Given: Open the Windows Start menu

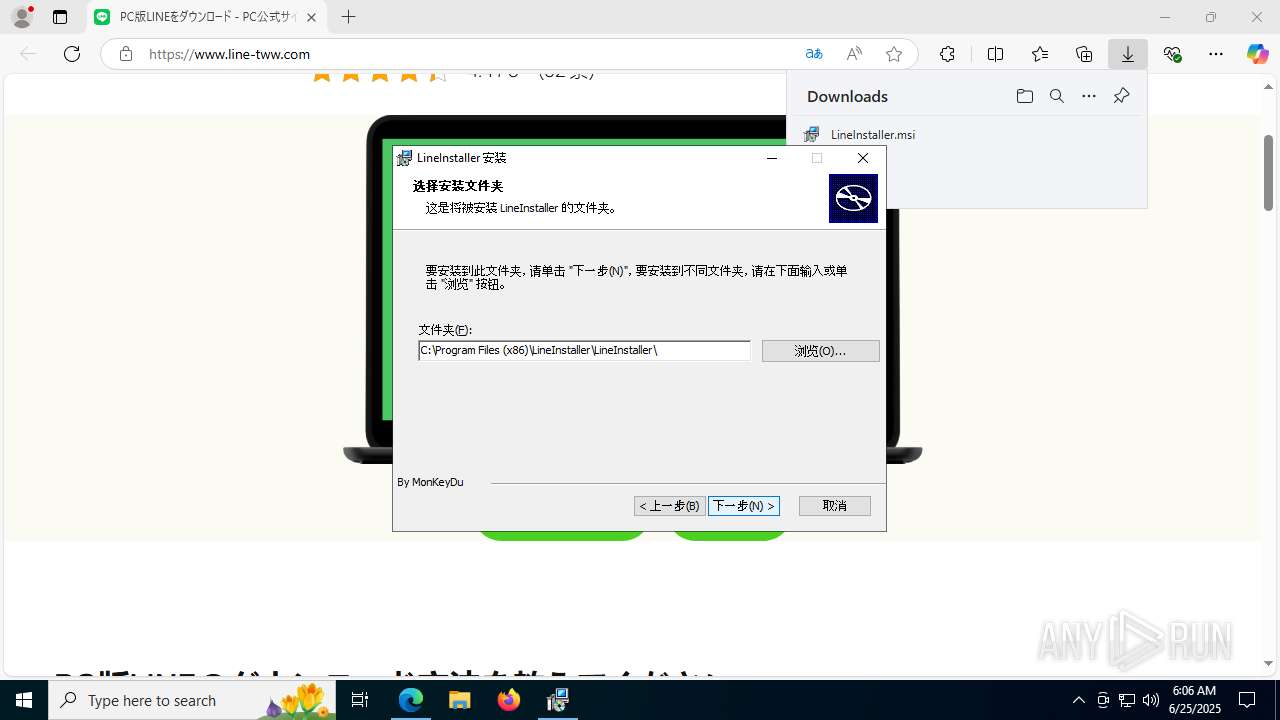Looking at the screenshot, I should point(24,700).
